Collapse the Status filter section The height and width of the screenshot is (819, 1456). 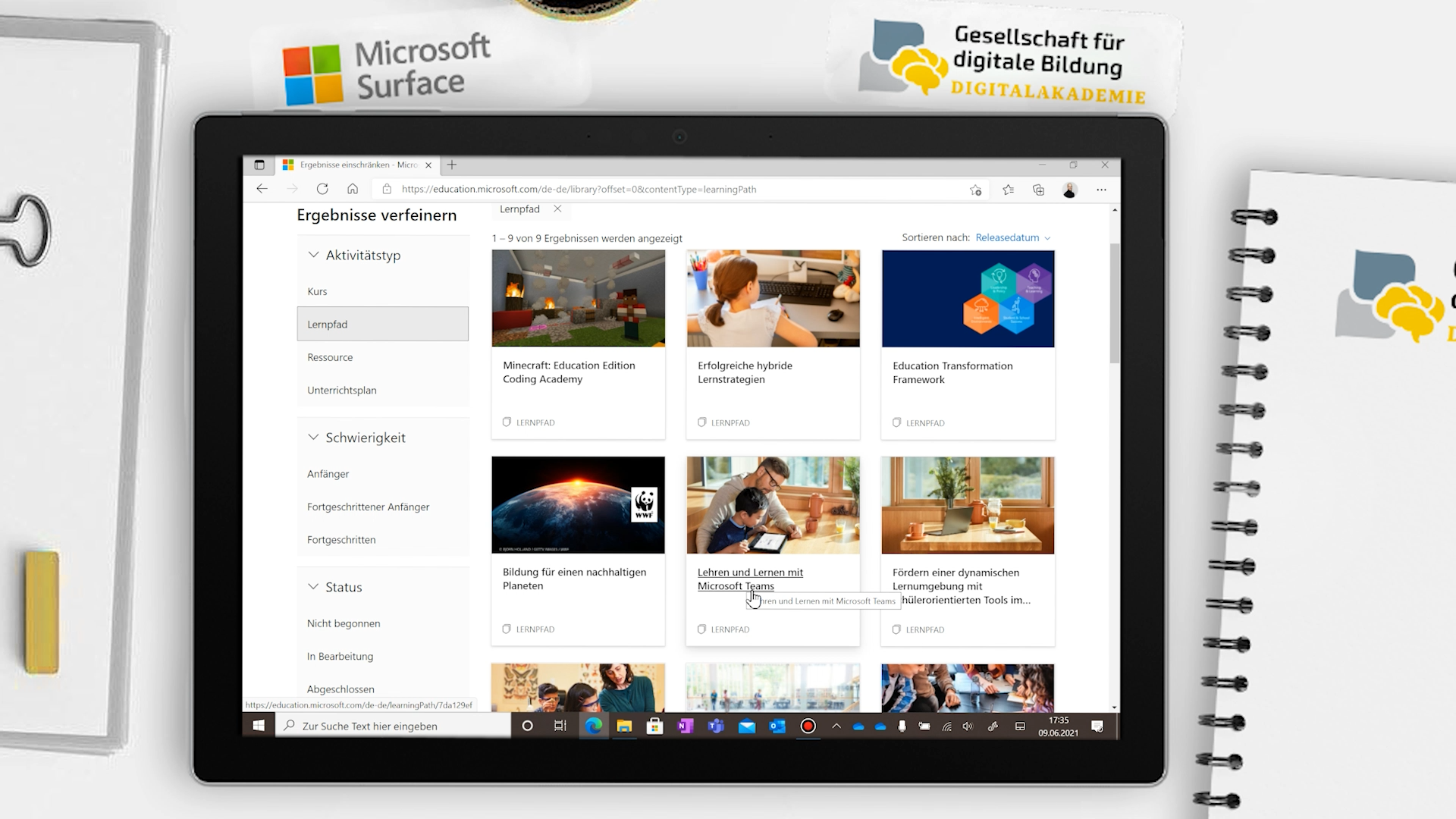coord(313,586)
